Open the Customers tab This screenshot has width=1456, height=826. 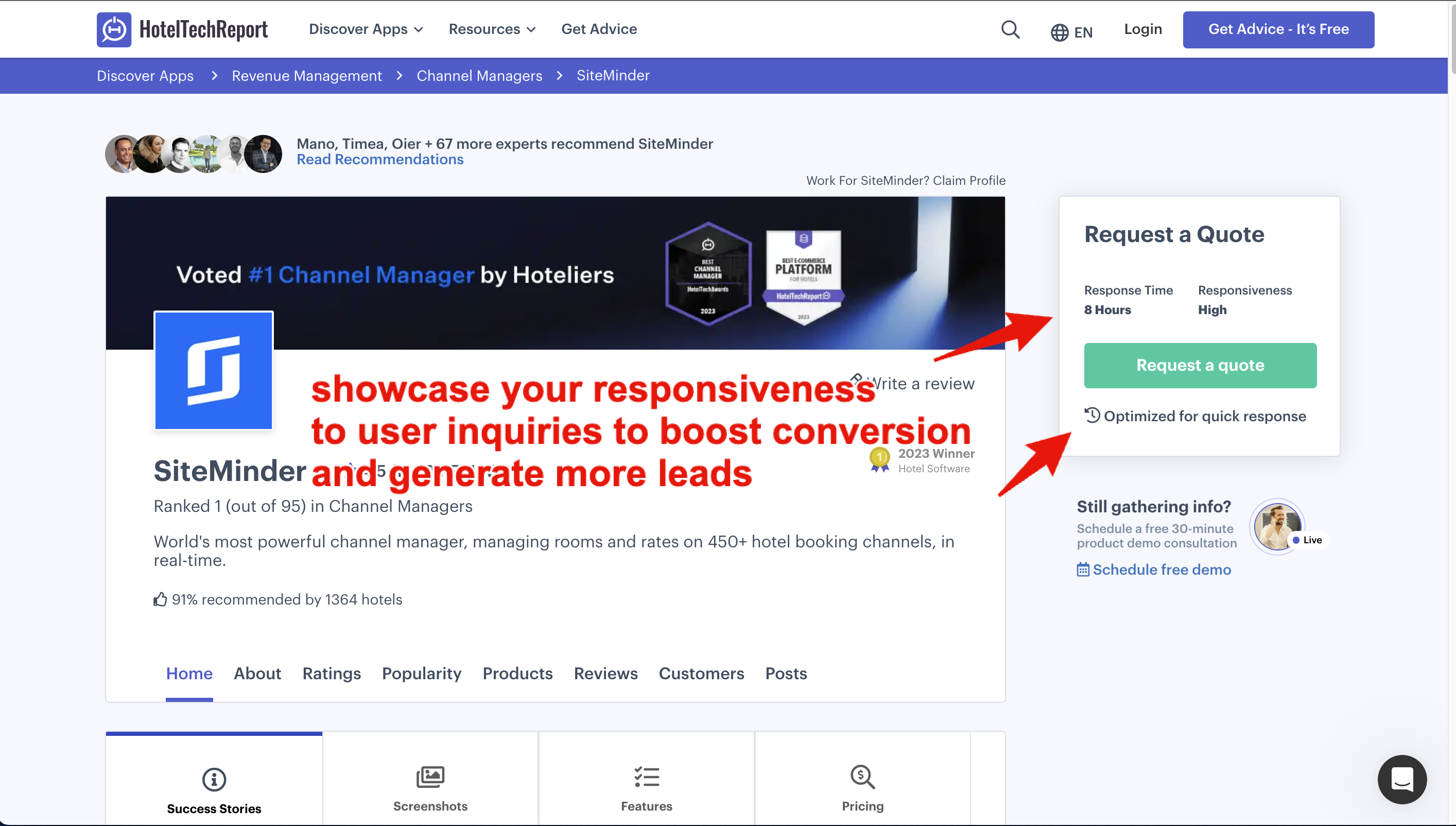point(702,673)
